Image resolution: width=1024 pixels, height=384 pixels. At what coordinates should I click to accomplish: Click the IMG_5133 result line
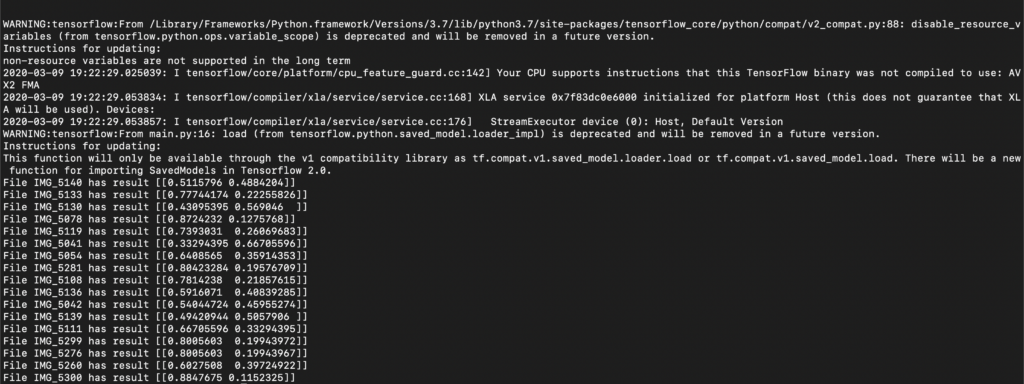(155, 195)
